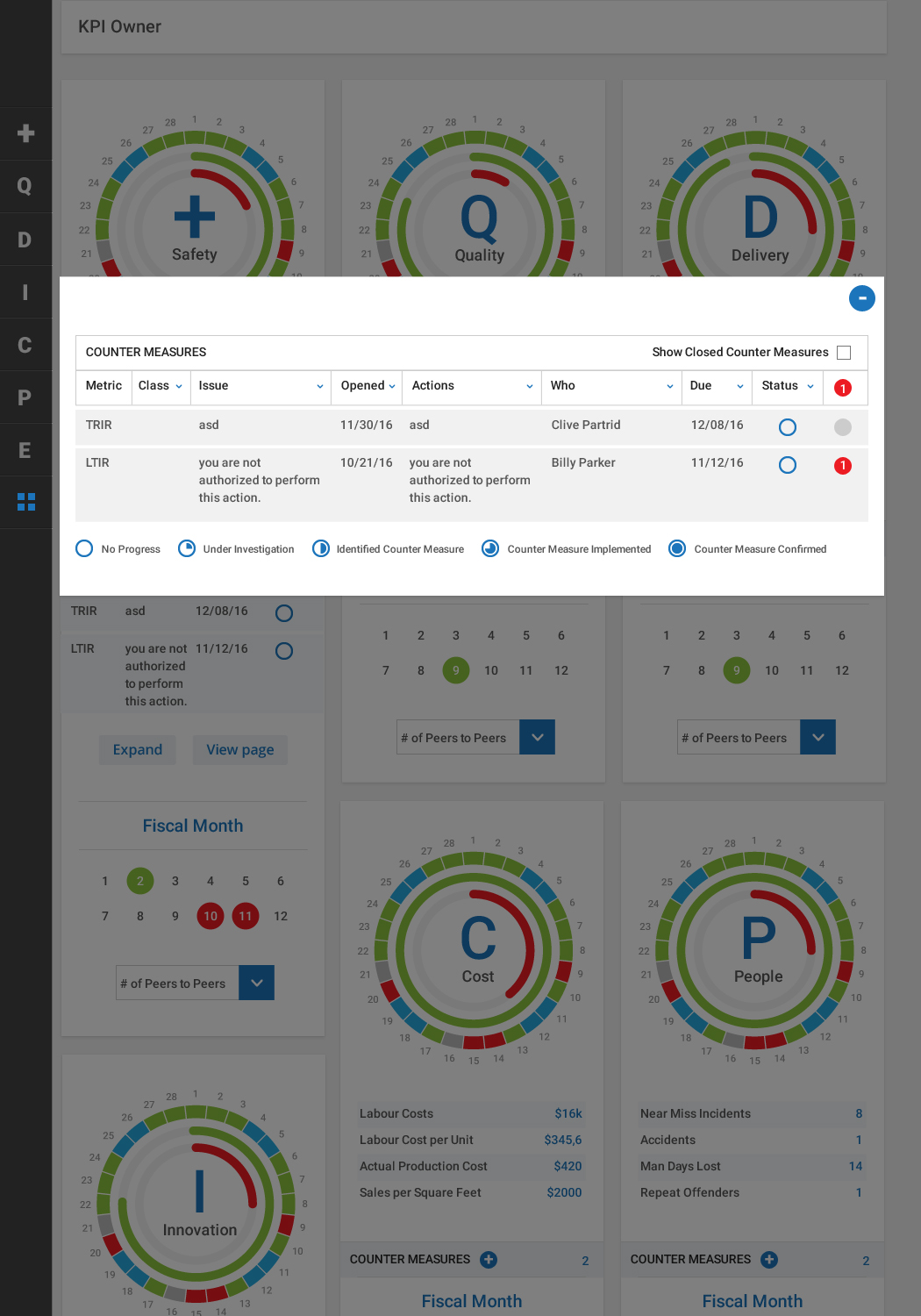Click the Innovation gauge I symbol
The image size is (921, 1316).
[200, 1191]
